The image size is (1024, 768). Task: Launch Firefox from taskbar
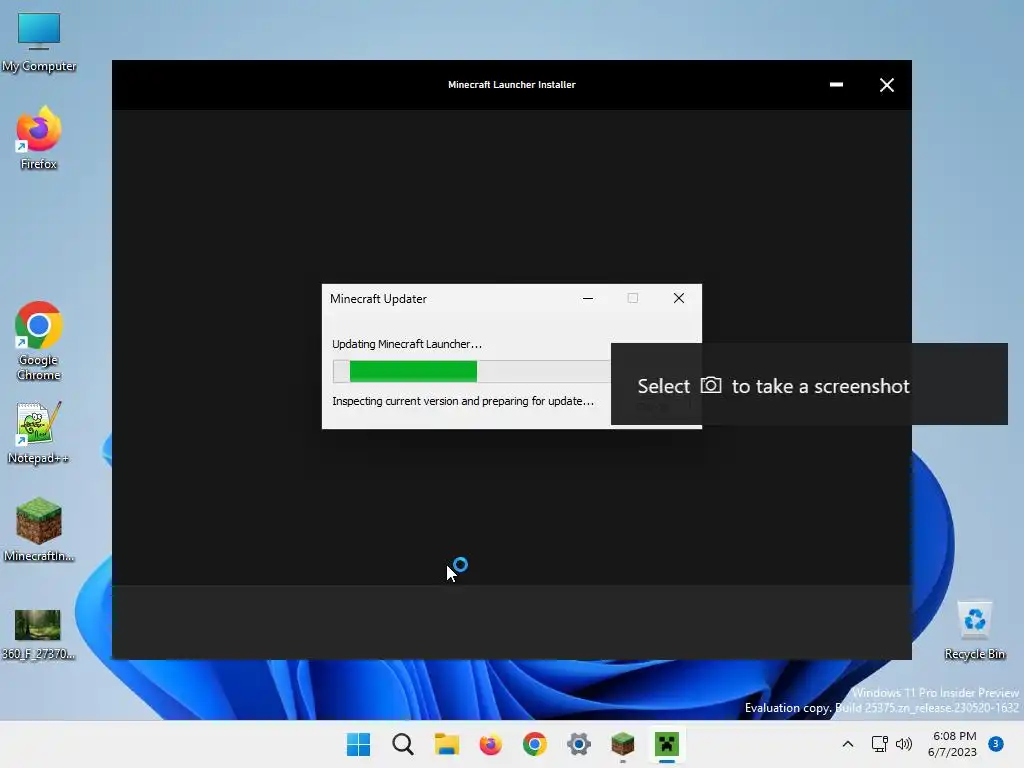pos(490,744)
